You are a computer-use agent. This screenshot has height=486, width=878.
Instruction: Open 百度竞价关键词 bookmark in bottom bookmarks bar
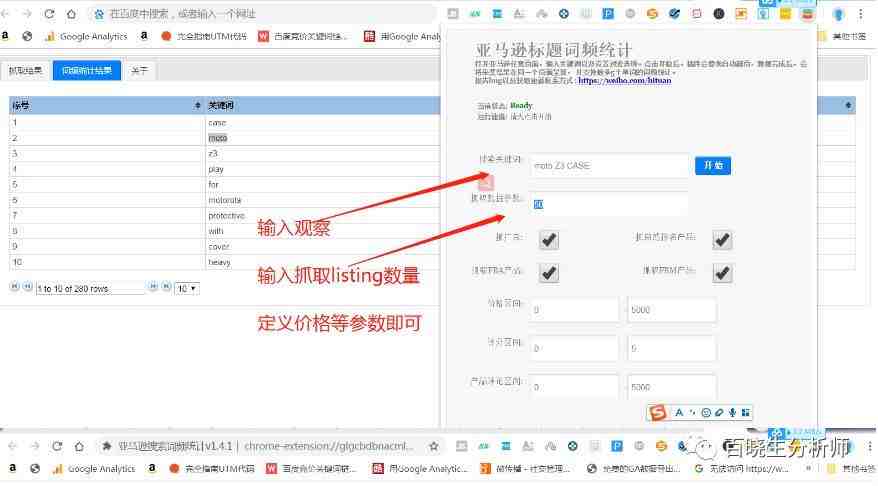click(311, 469)
